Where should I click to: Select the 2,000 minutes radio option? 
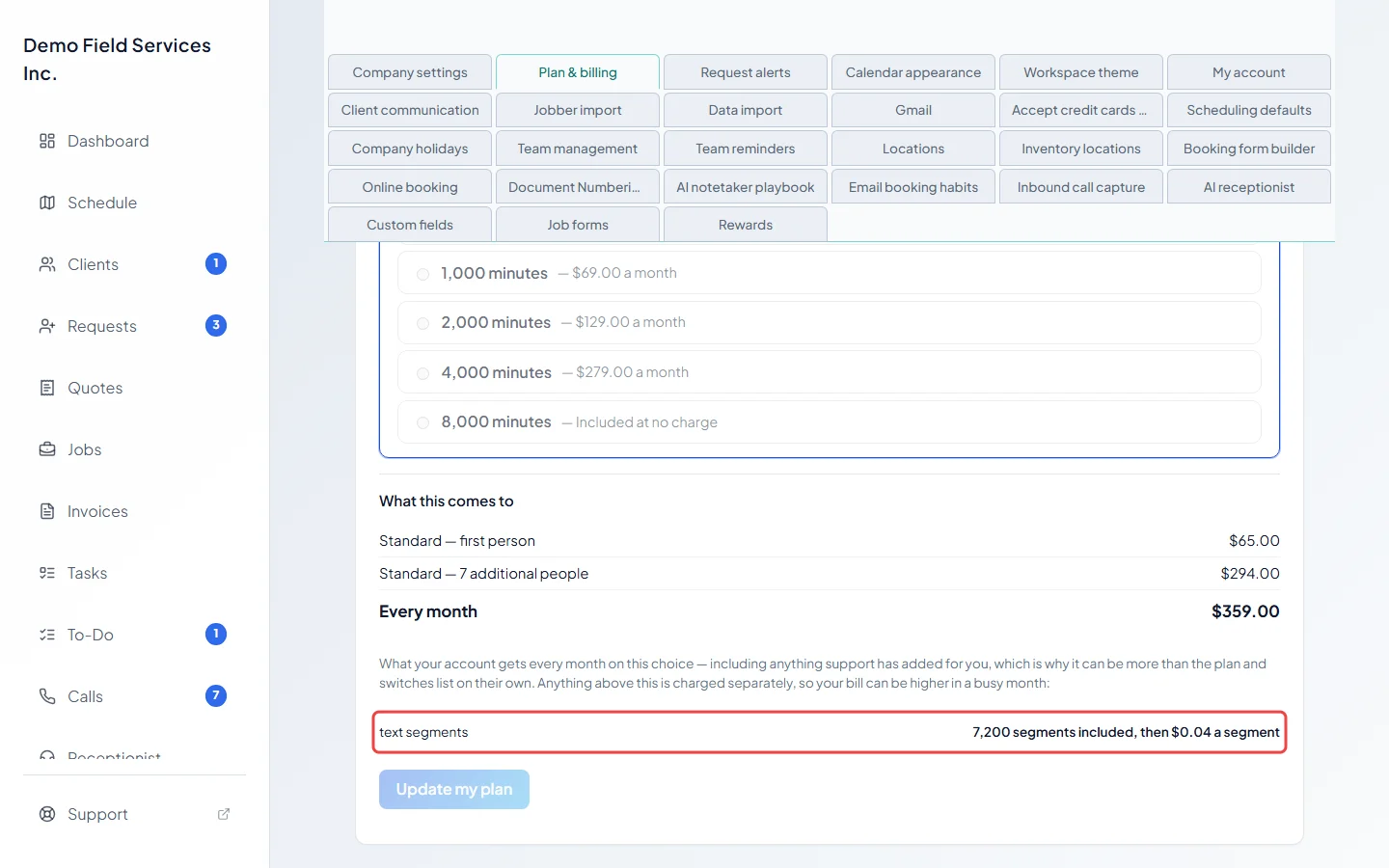tap(422, 323)
